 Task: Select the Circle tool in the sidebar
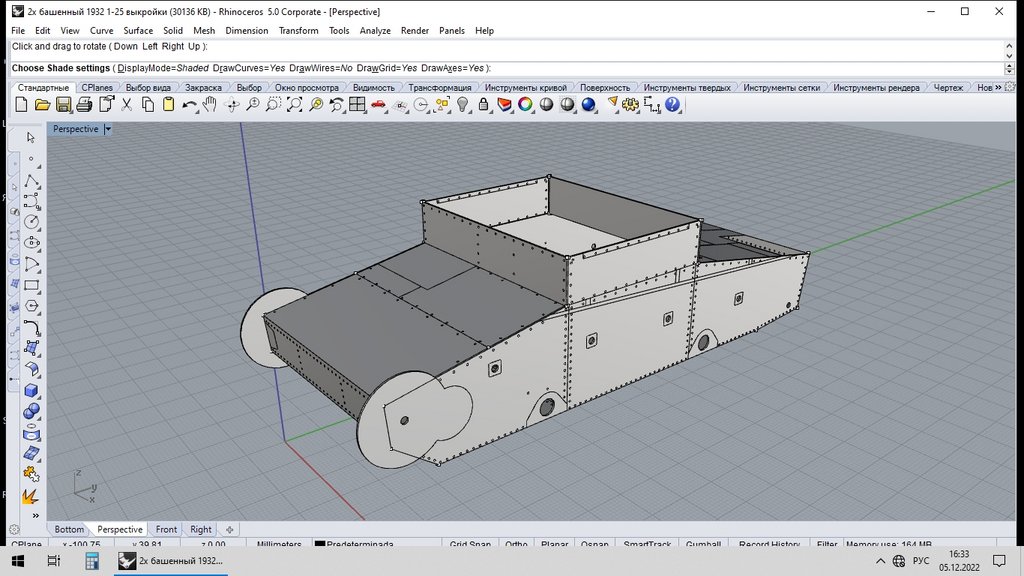[31, 222]
